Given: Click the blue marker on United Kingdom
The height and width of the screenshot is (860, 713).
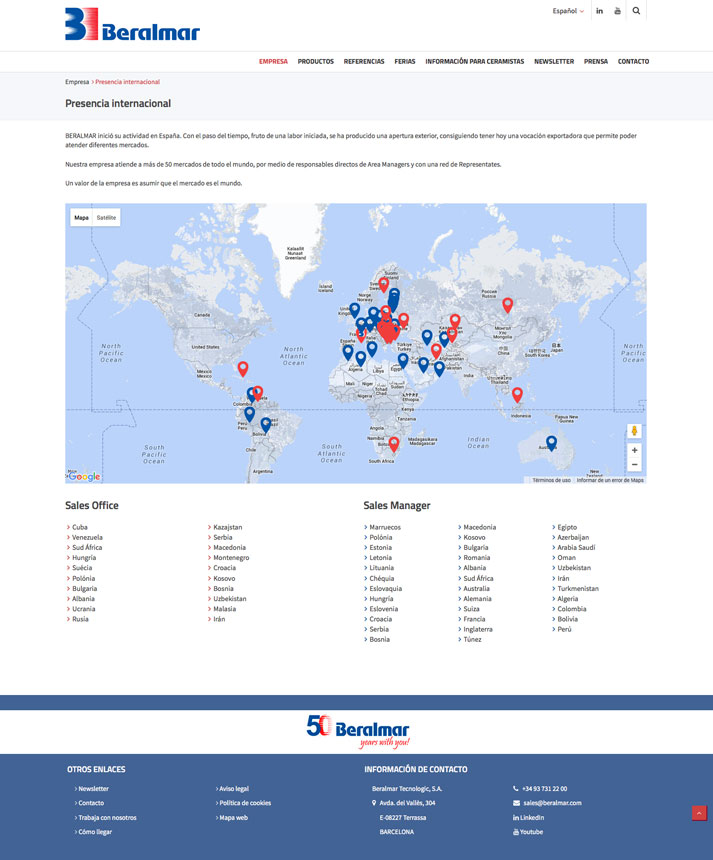Looking at the screenshot, I should coord(355,310).
